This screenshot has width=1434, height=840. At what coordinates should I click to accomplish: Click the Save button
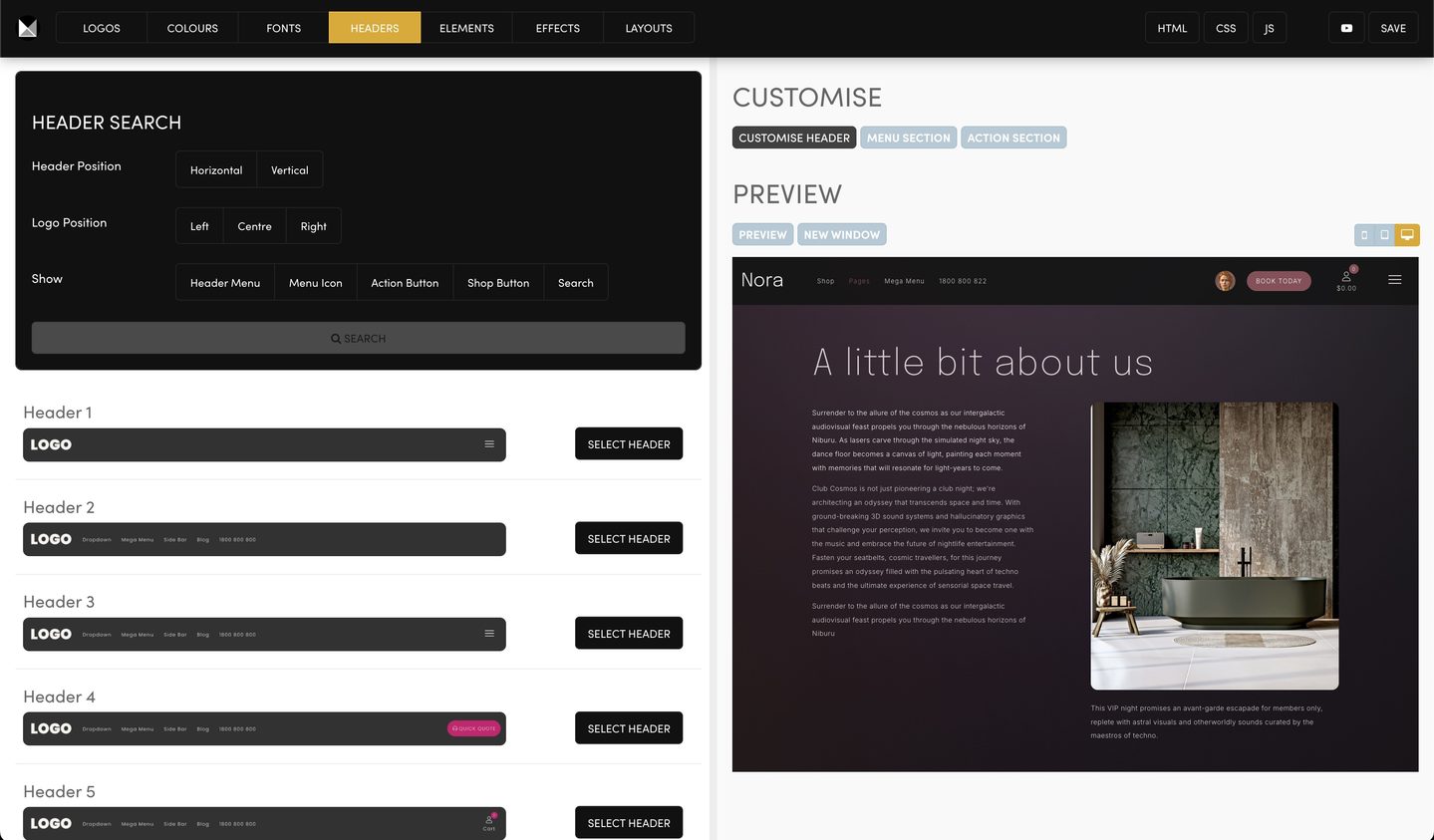[x=1392, y=28]
